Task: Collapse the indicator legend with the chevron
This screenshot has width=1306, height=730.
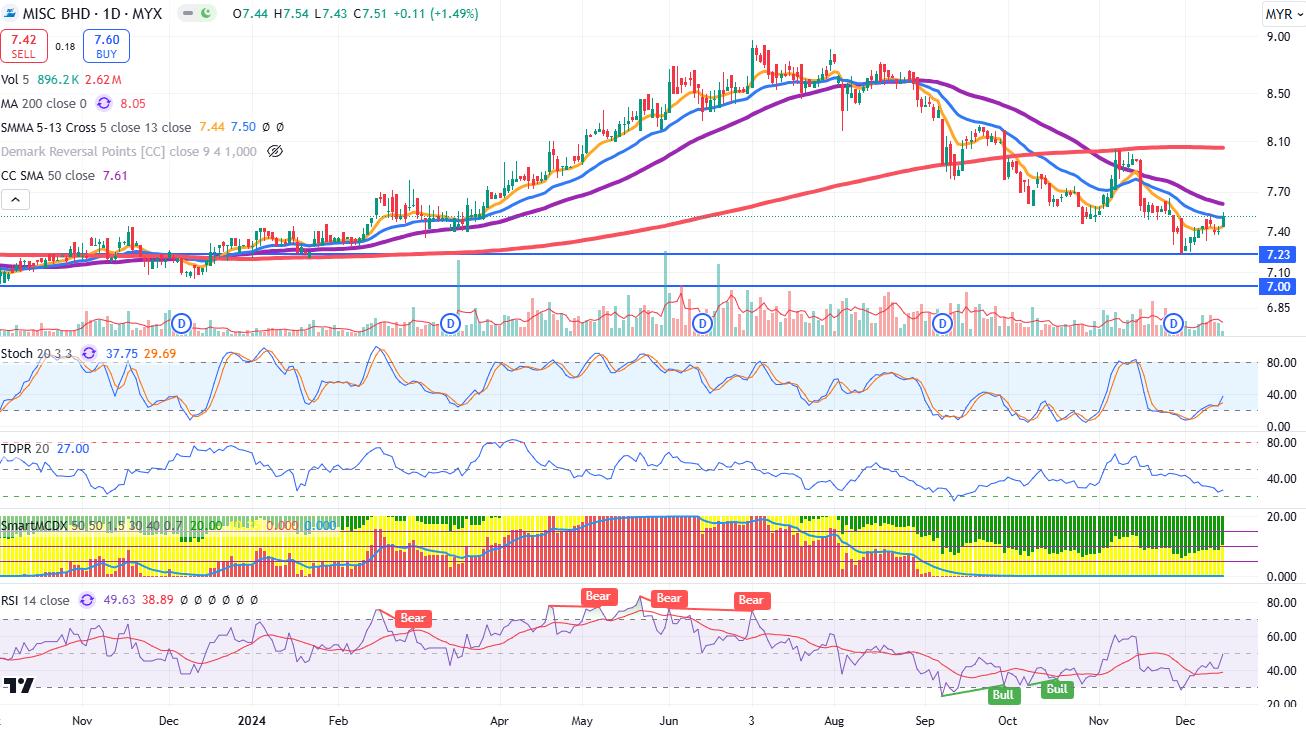Action: (x=15, y=200)
